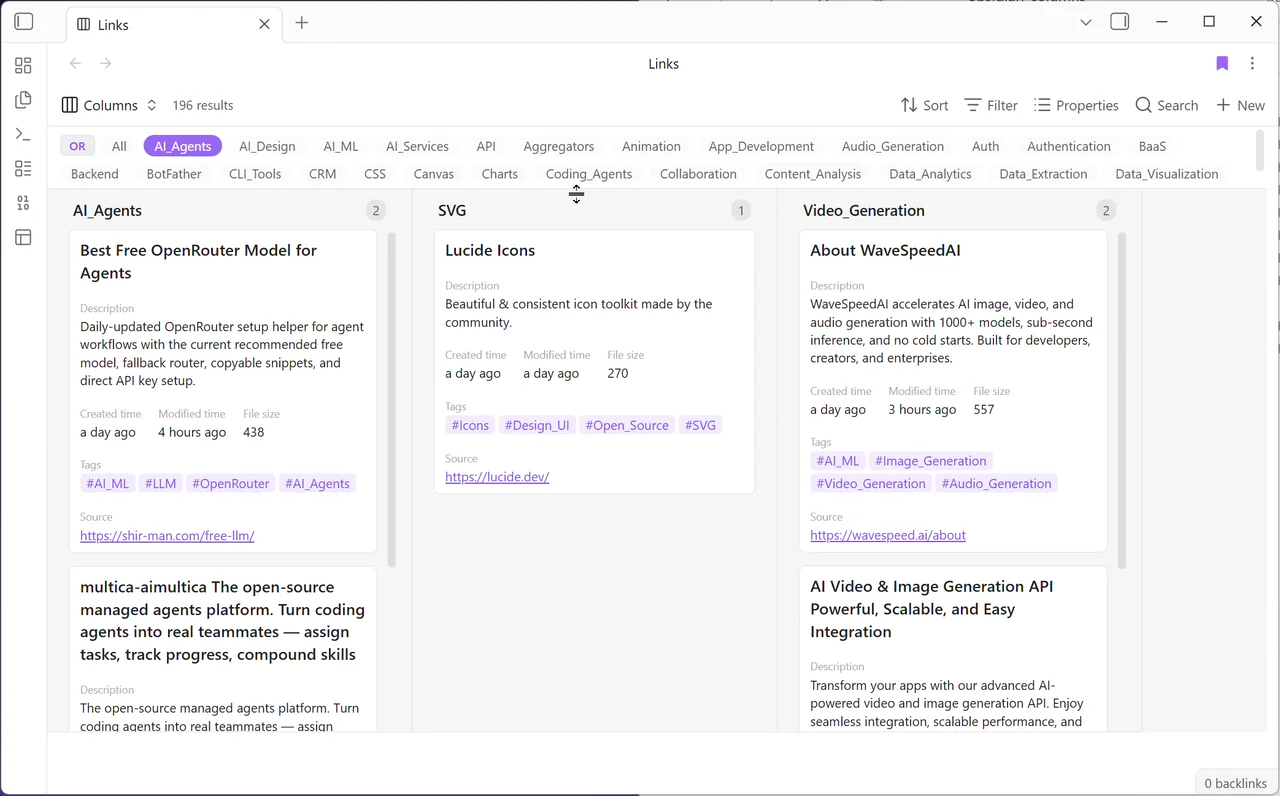This screenshot has height=796, width=1280.
Task: Open the Properties panel
Action: point(1076,105)
